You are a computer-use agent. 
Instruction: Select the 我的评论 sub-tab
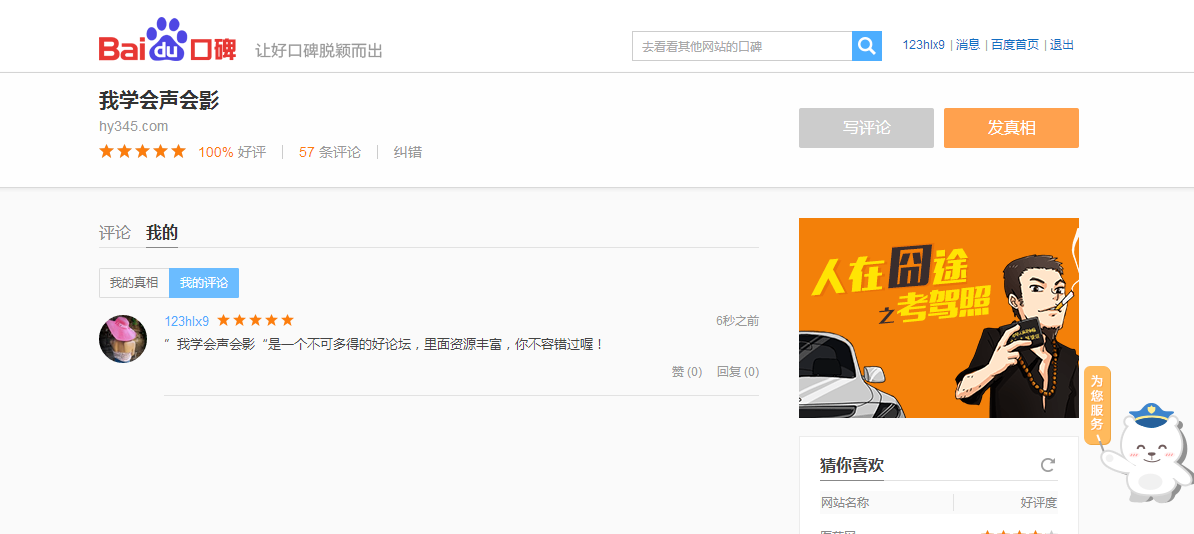[x=204, y=283]
